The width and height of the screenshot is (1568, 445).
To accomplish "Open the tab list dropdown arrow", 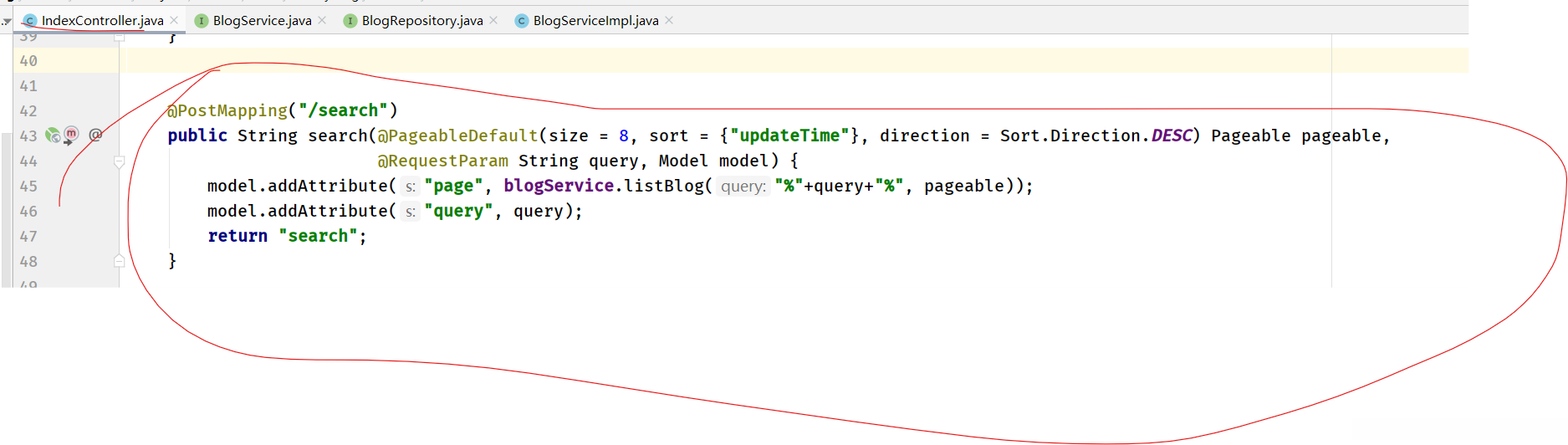I will click(x=7, y=22).
